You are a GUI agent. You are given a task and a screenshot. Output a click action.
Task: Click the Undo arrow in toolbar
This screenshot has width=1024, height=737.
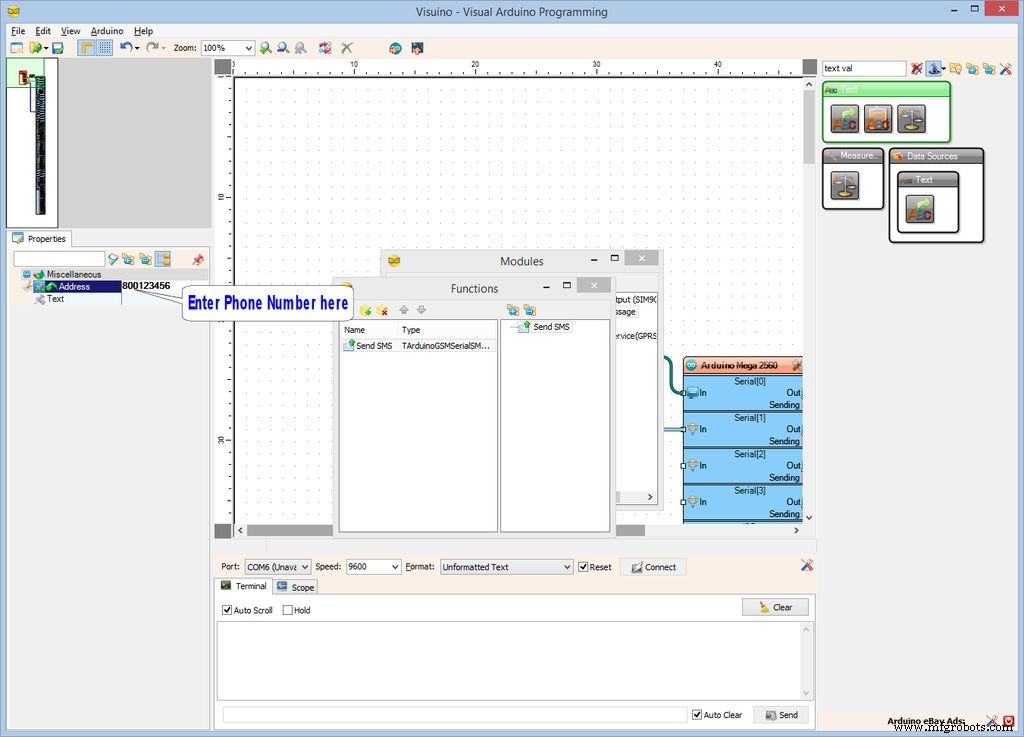(125, 48)
